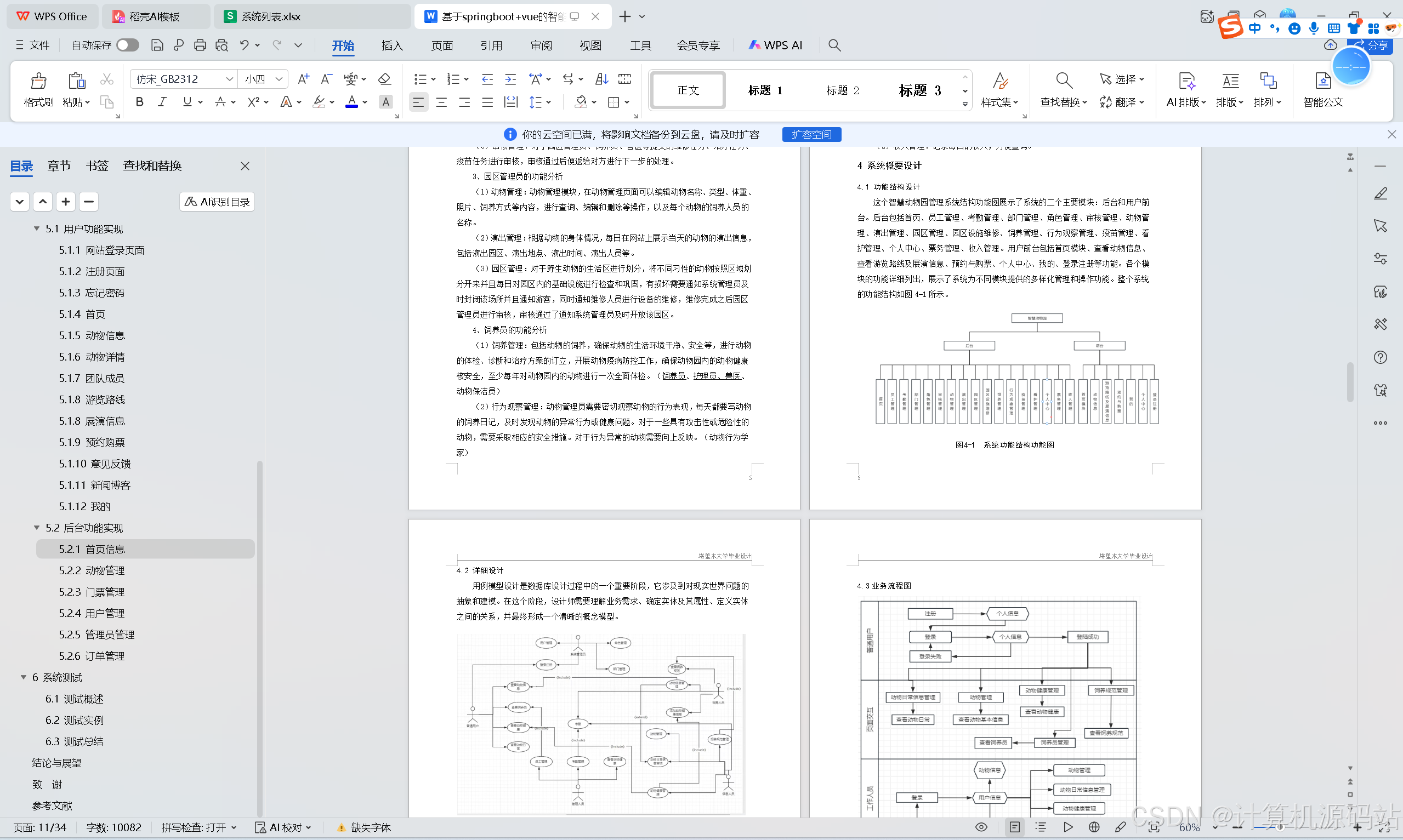This screenshot has height=840, width=1403.
Task: Switch to the 书签 navigation tab
Action: pyautogui.click(x=97, y=166)
